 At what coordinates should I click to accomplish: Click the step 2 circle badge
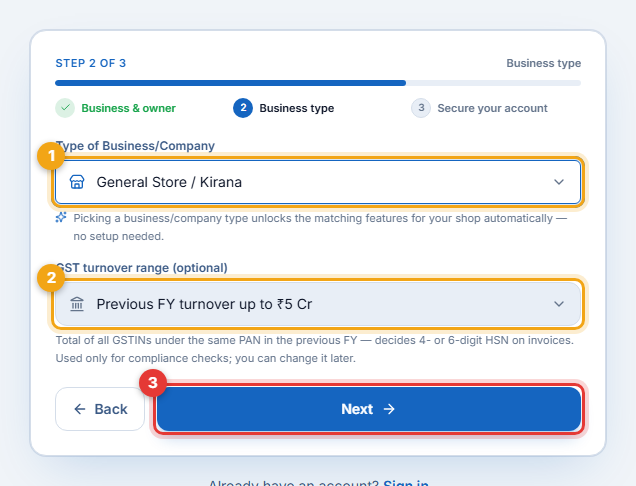243,108
